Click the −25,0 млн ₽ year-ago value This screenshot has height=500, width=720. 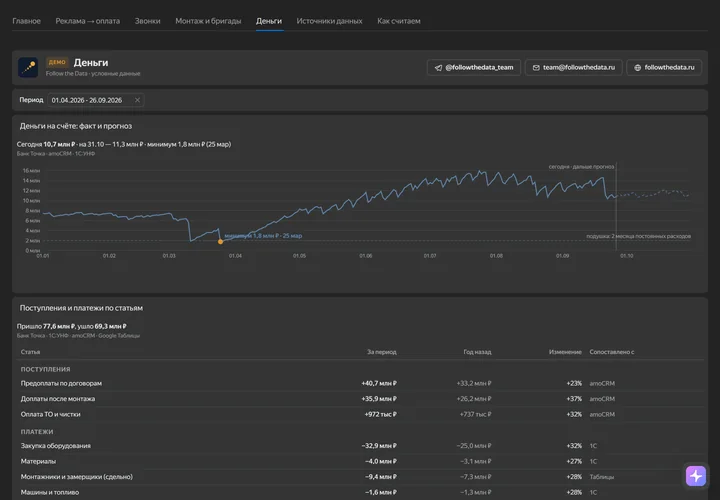pos(474,446)
